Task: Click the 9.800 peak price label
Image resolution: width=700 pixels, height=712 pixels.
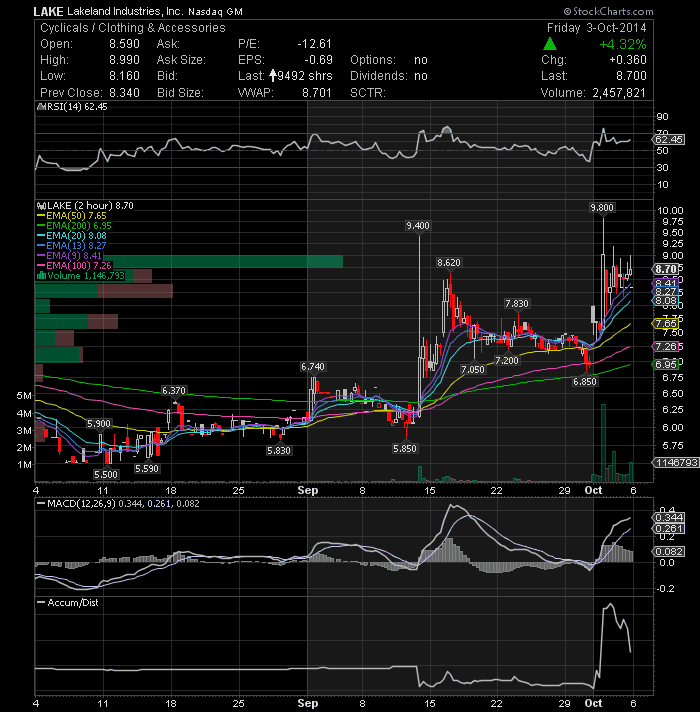Action: click(602, 208)
